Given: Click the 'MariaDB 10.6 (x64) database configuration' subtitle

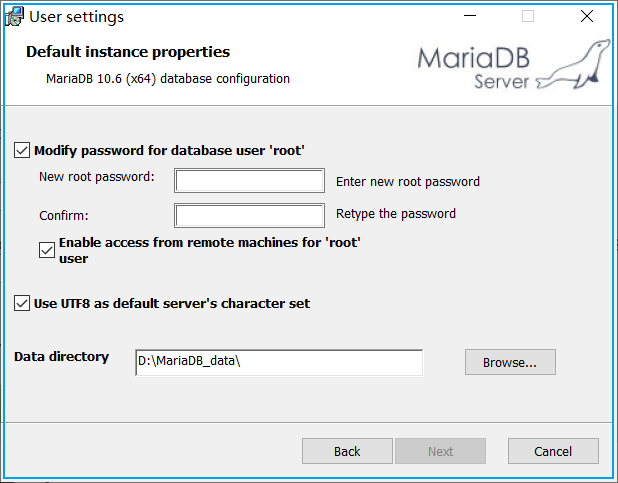Looking at the screenshot, I should tap(168, 78).
